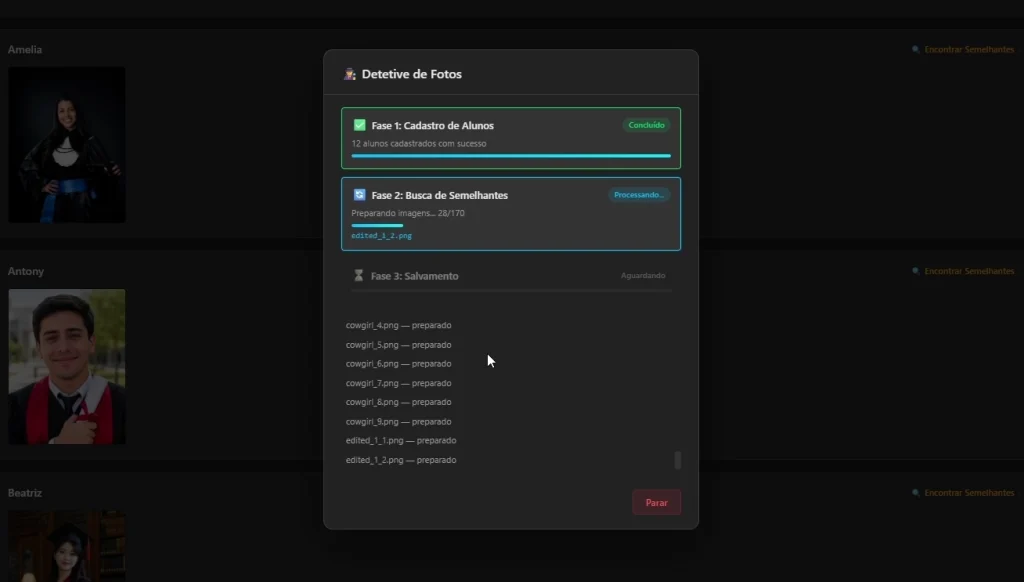Click the magnifier icon beside Beatriz's Encontrar Semelhantes
Image resolution: width=1024 pixels, height=582 pixels.
point(916,493)
